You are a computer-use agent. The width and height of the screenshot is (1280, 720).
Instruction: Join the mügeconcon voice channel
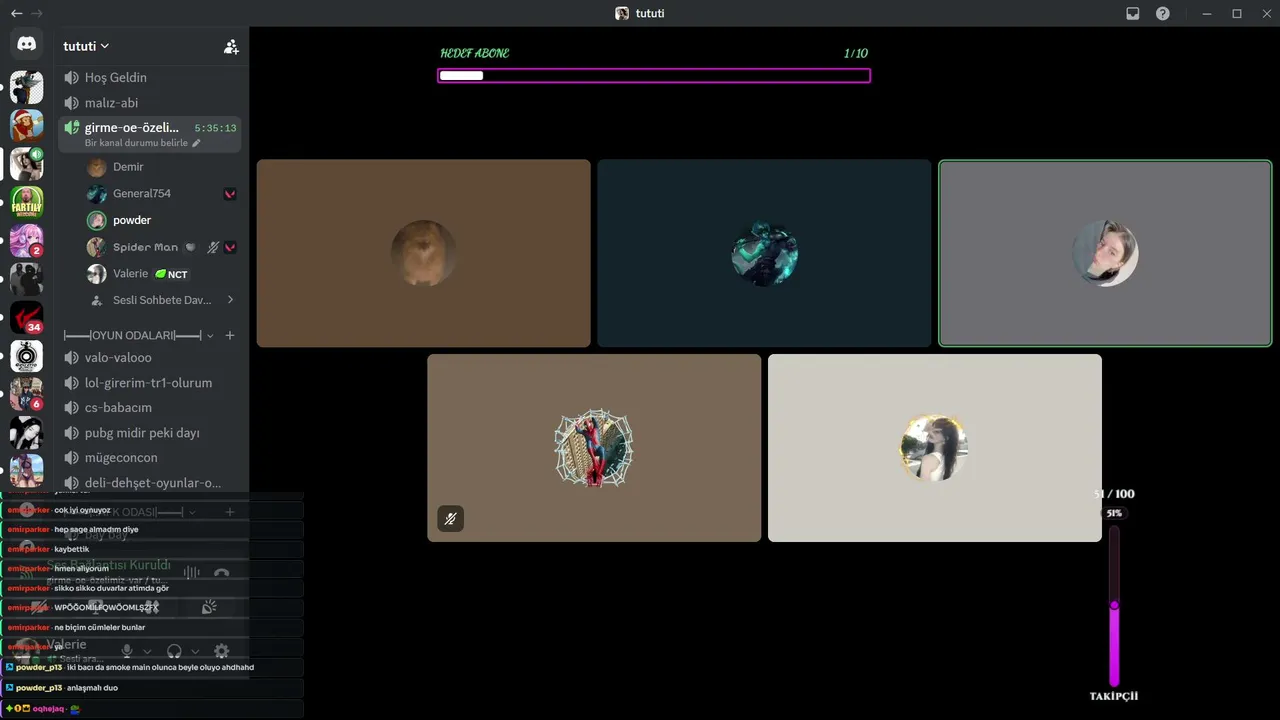pos(150,458)
